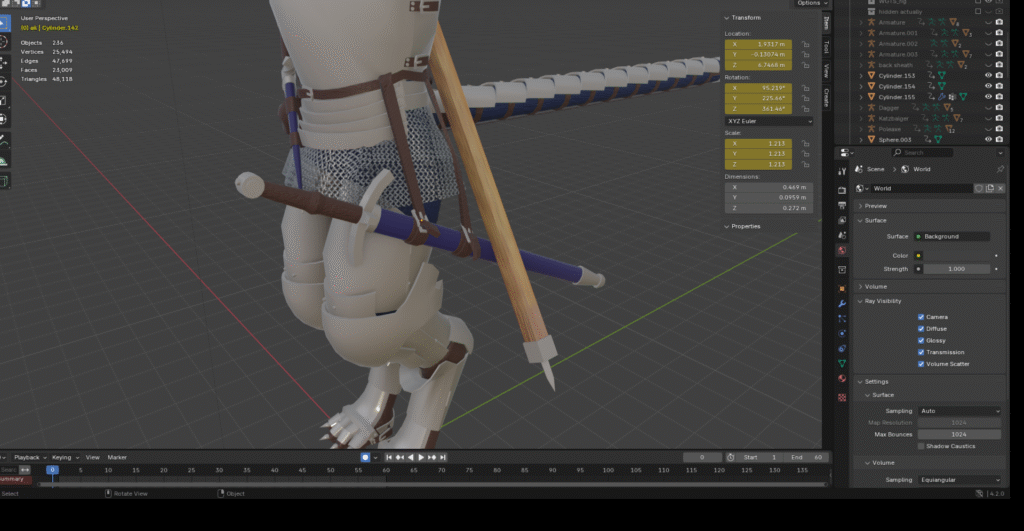The height and width of the screenshot is (531, 1024).
Task: Open the XYZ Euler rotation mode dropdown
Action: pos(768,121)
